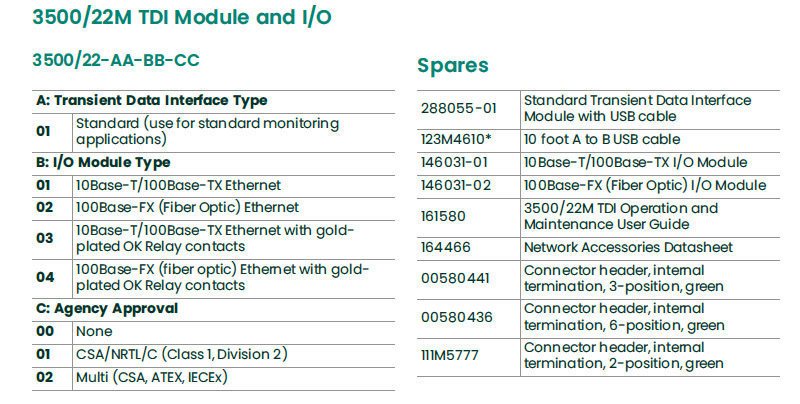Select spare part number 146031-01
800x404 pixels.
[x=461, y=162]
